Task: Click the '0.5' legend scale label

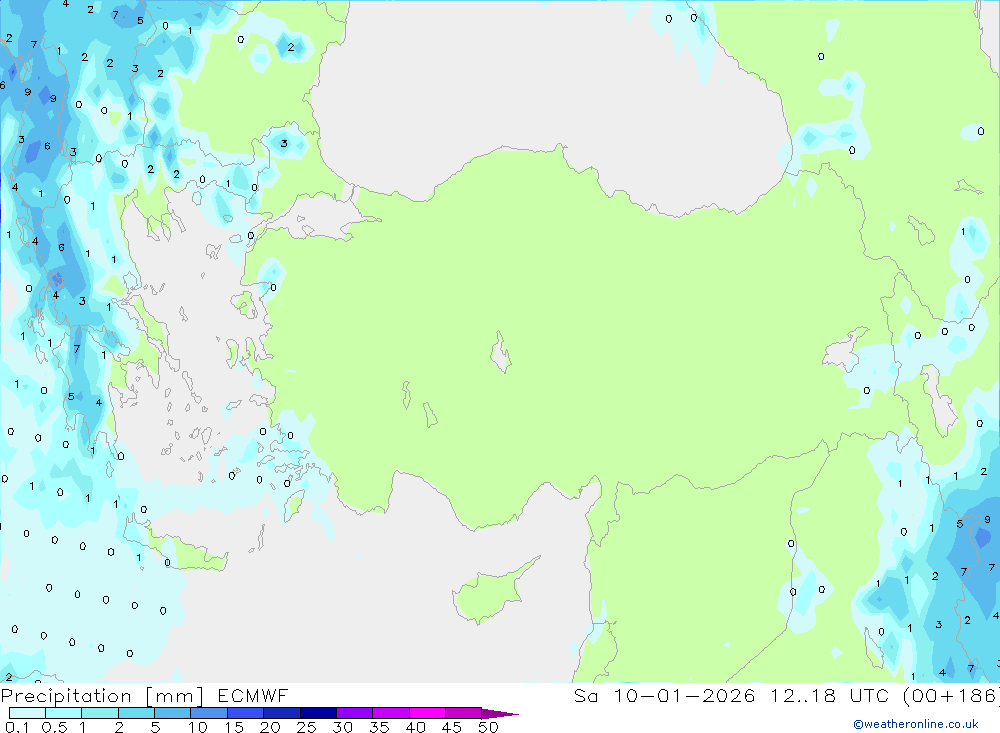Action: coord(54,727)
